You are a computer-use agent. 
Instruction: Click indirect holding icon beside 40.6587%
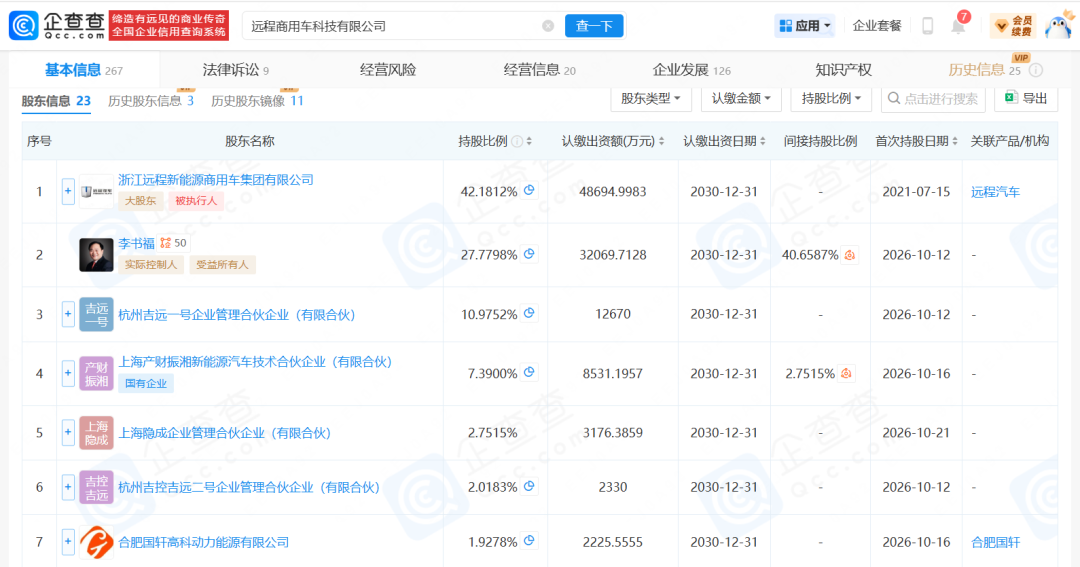(850, 255)
